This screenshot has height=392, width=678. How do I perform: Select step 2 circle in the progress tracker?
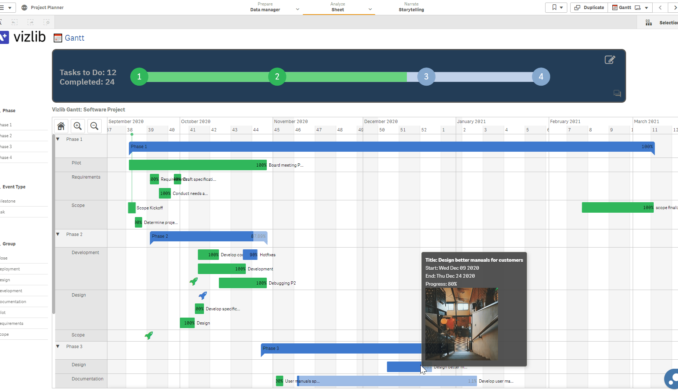click(277, 77)
